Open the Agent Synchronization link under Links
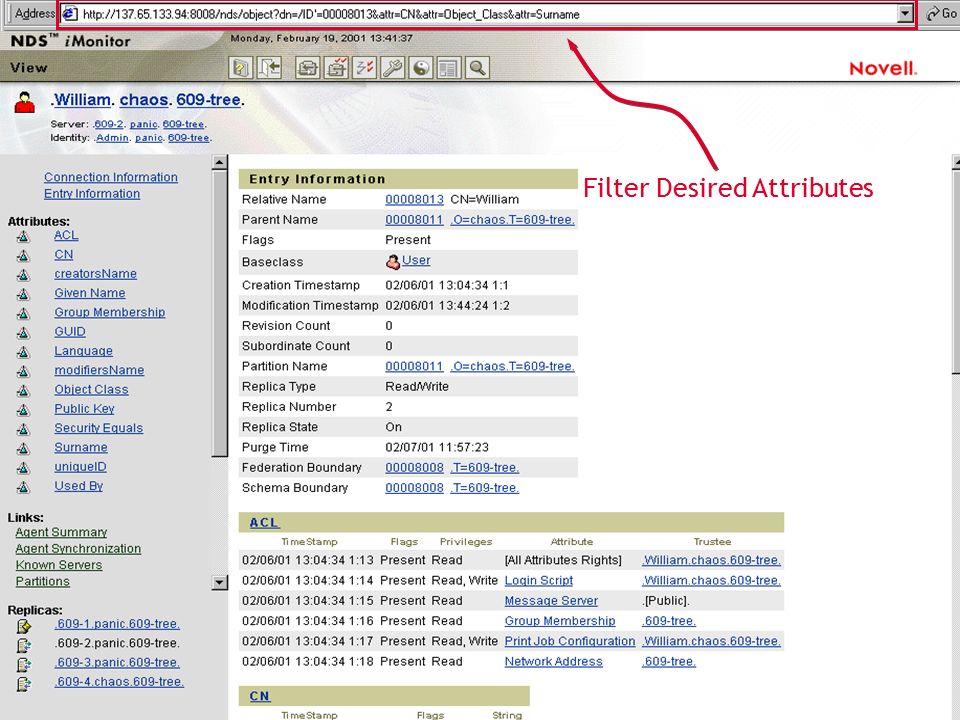960x720 pixels. [78, 549]
